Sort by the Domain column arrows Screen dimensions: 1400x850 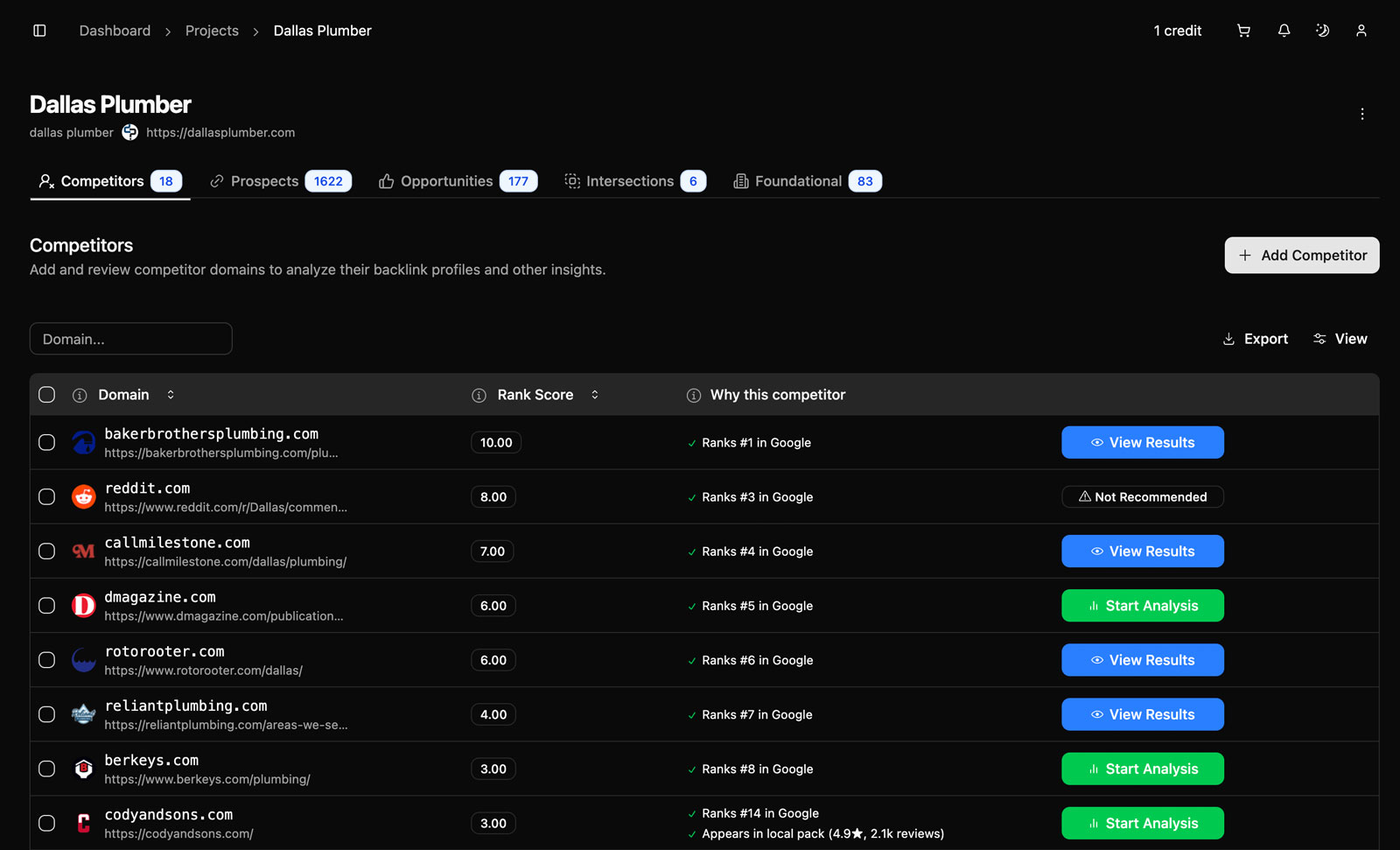pyautogui.click(x=171, y=395)
